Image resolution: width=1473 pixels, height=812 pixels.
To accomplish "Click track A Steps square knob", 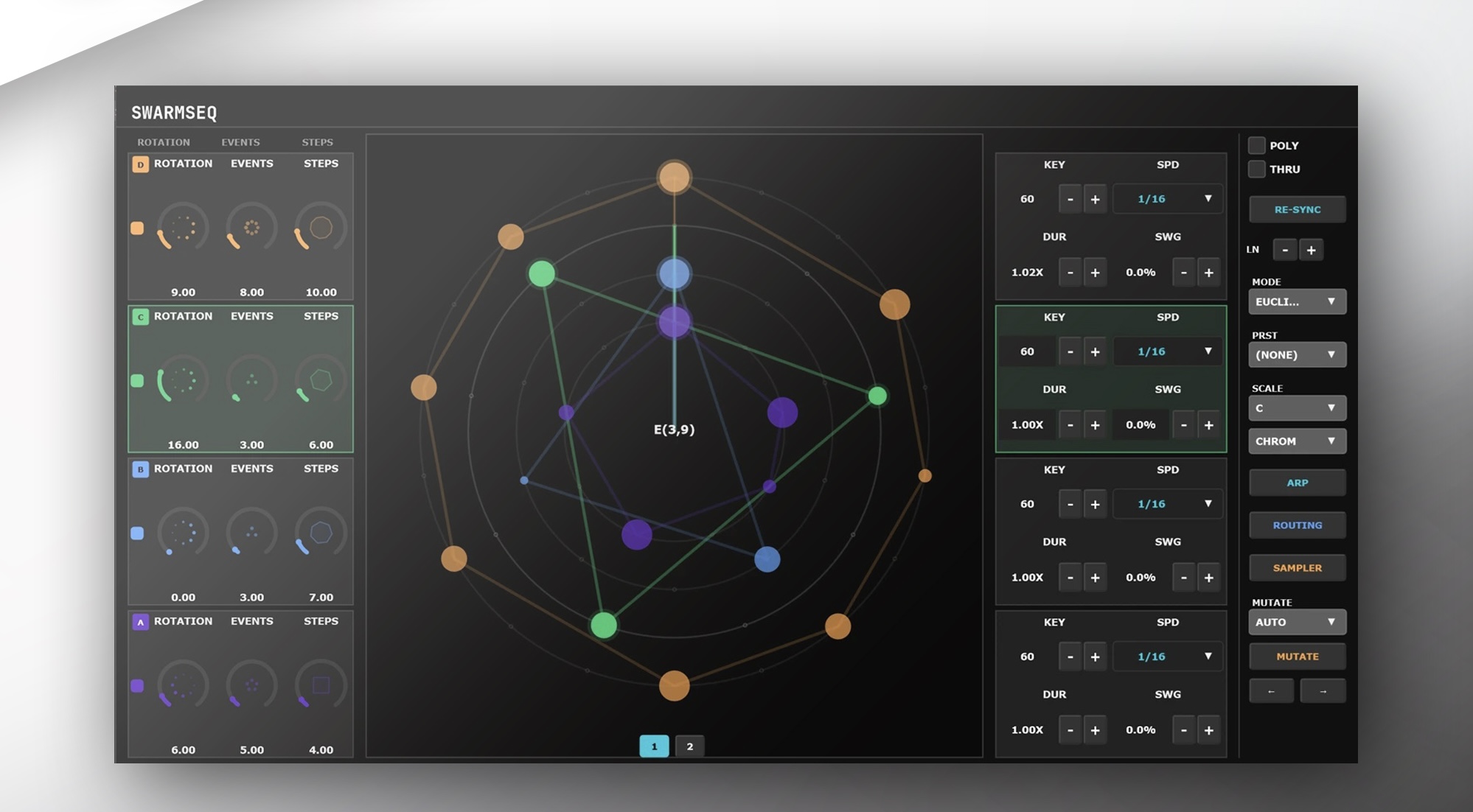I will click(321, 685).
